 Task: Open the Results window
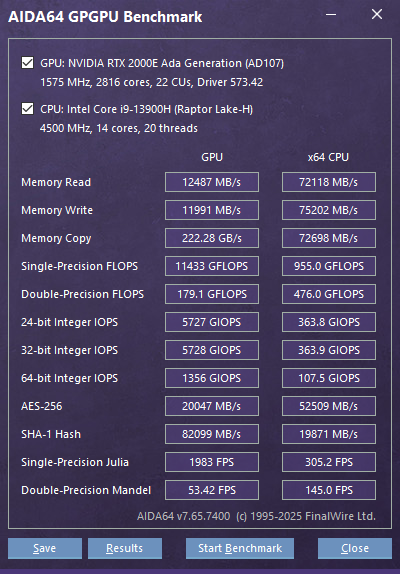(x=125, y=548)
